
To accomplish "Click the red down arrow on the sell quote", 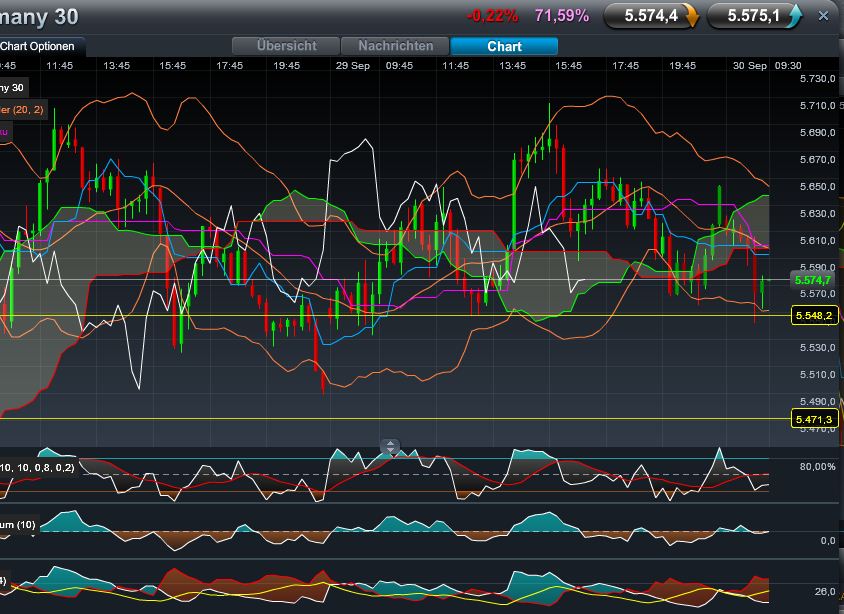I will [693, 16].
